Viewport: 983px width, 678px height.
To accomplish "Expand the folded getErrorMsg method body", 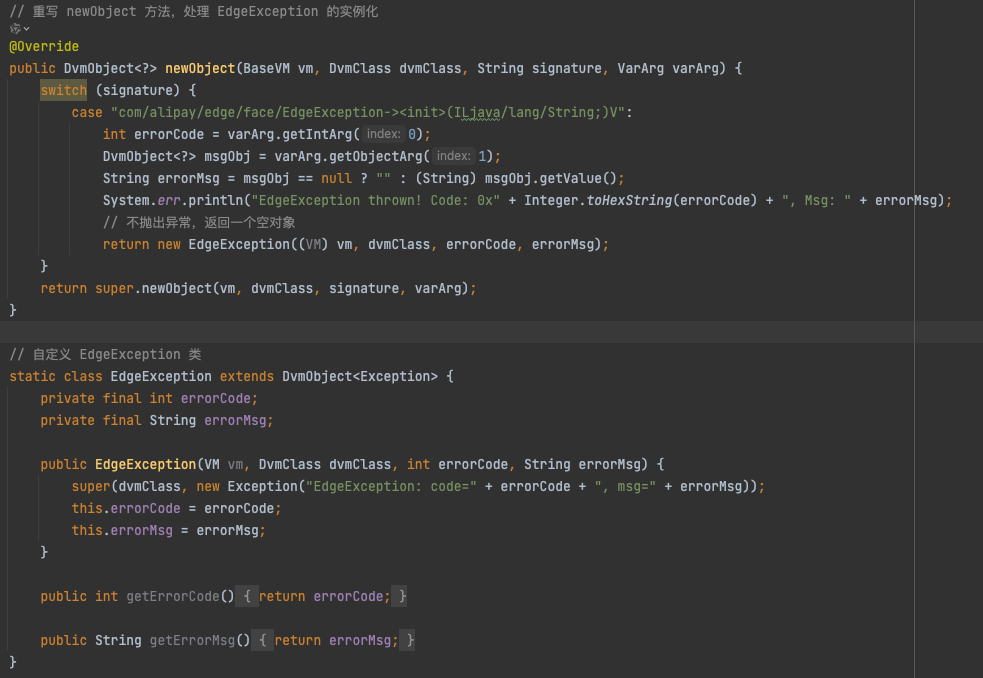I will pos(263,640).
